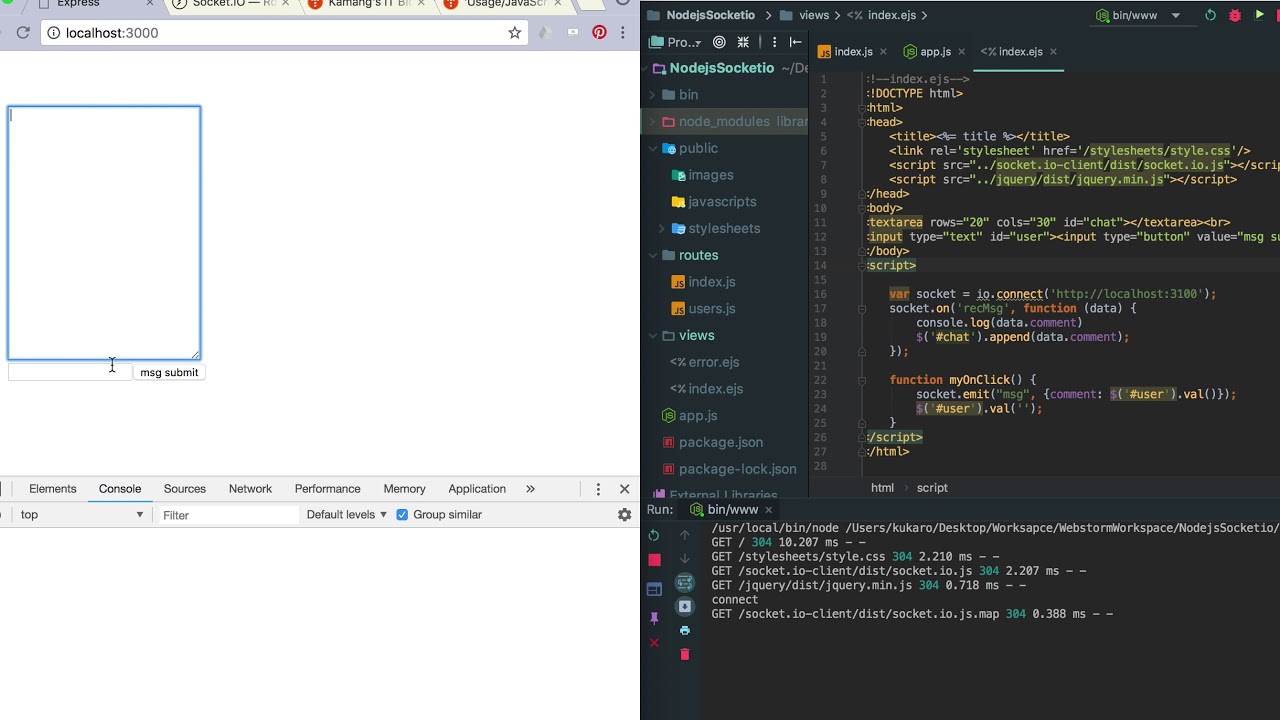Open the Default levels dropdown

point(346,515)
